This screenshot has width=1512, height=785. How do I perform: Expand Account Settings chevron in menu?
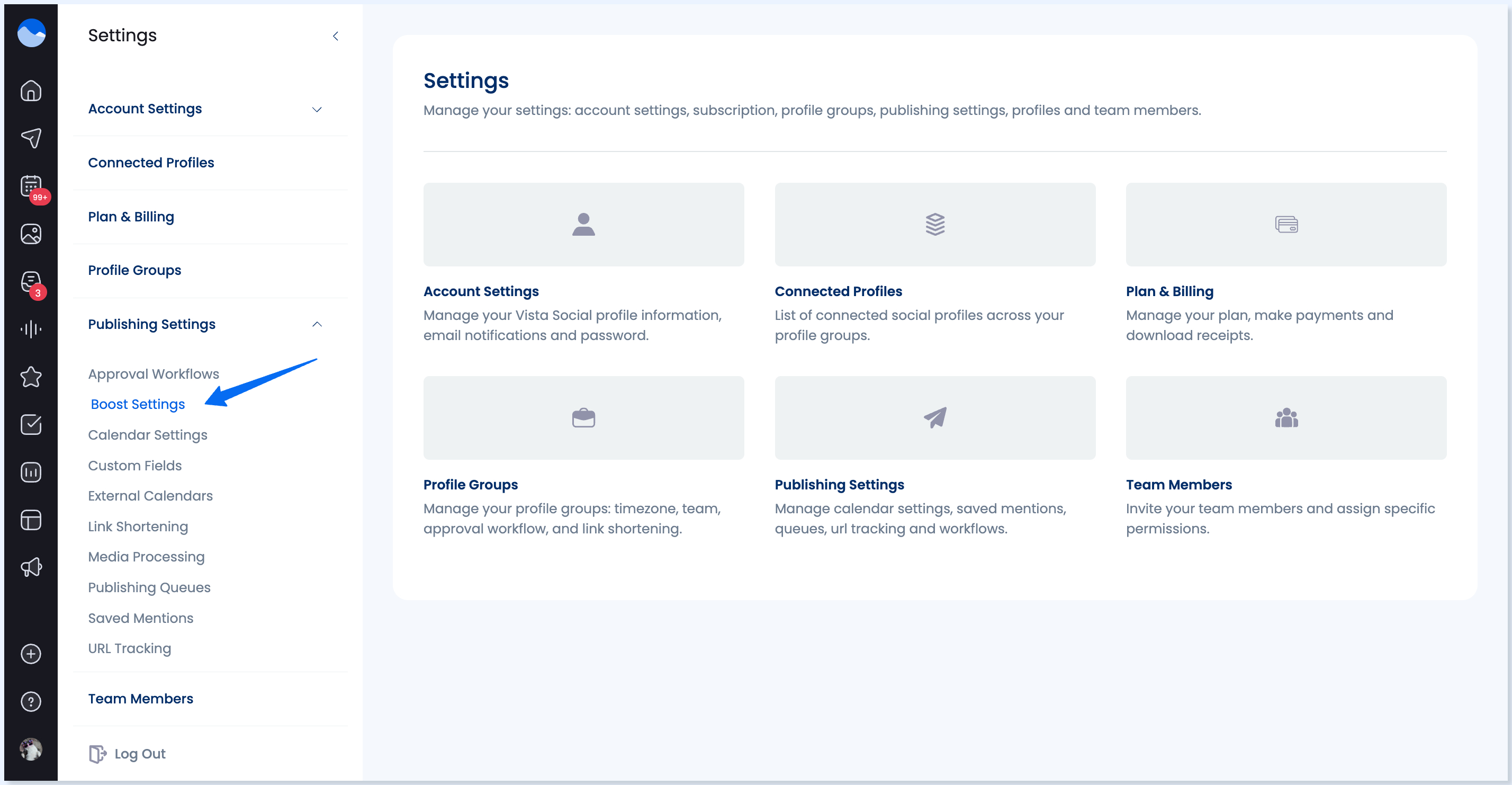point(317,110)
